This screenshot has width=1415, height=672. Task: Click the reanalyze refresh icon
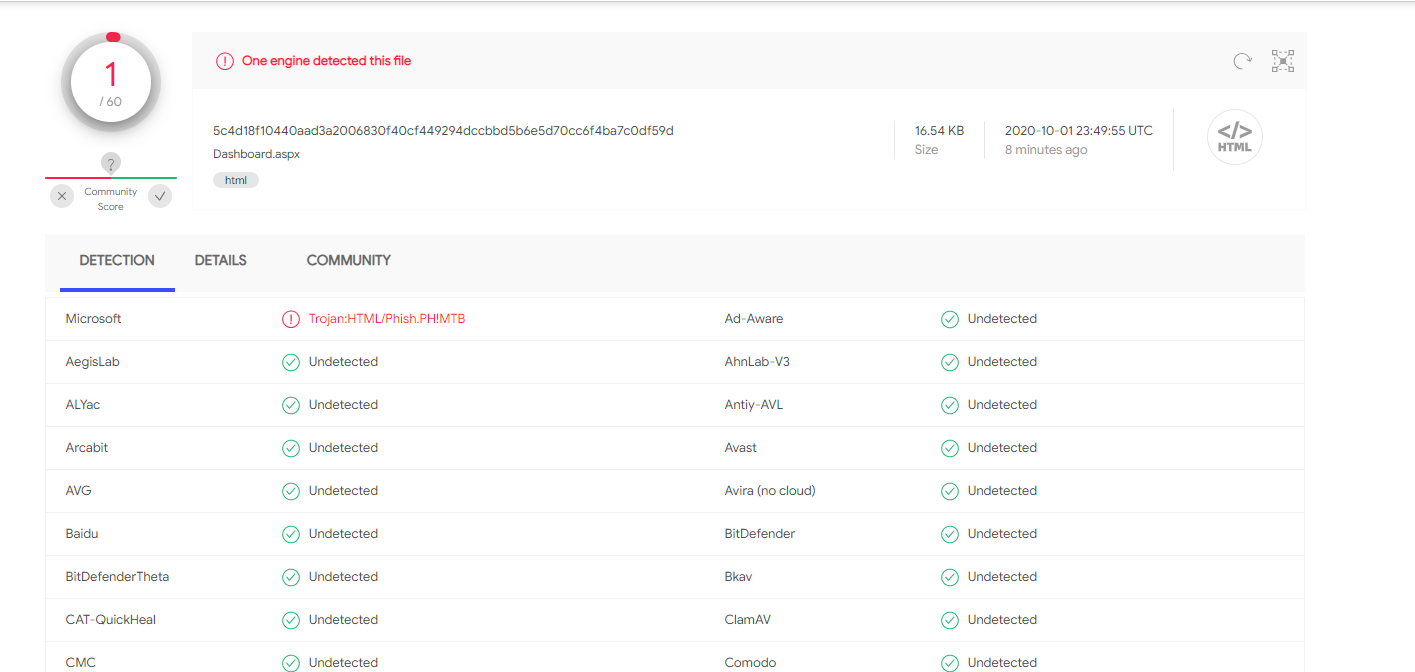(x=1242, y=61)
